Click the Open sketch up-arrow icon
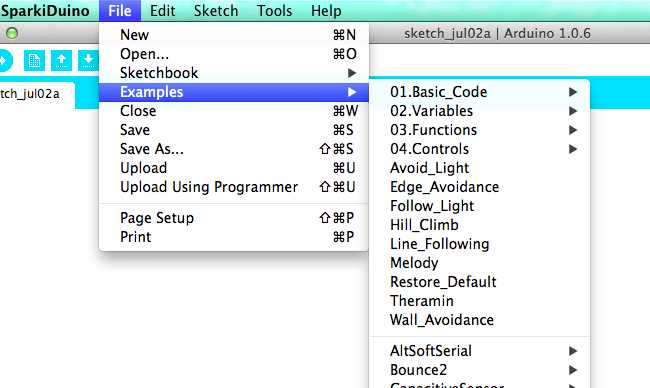 61,61
